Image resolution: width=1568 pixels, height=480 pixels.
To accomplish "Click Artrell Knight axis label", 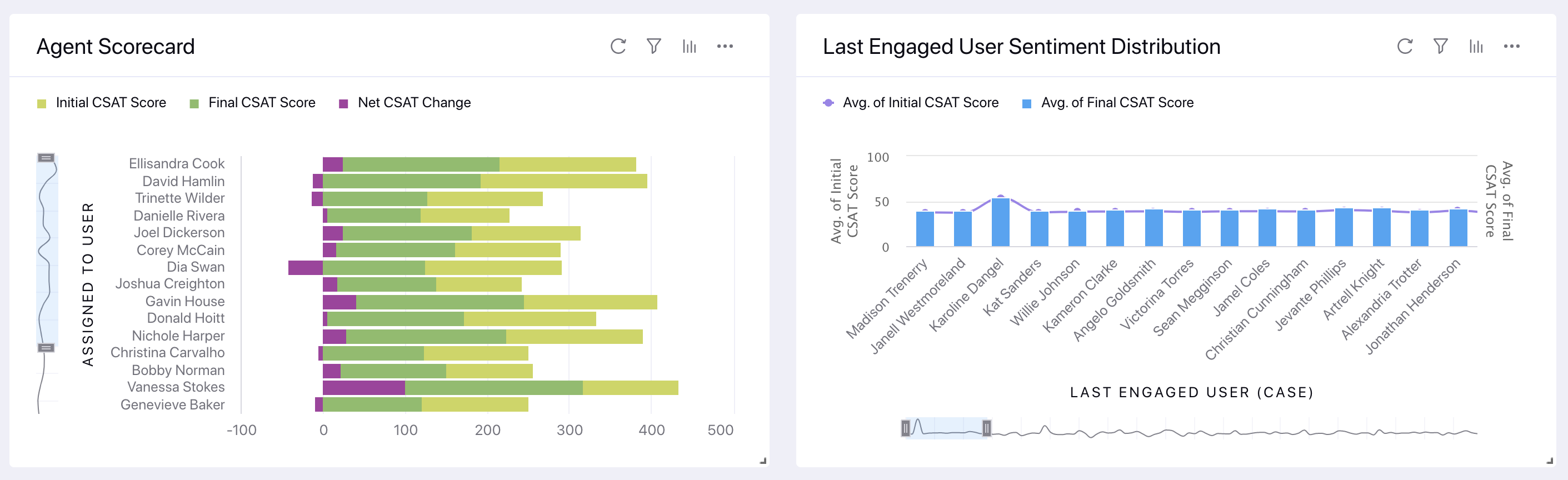I will coord(1353,289).
